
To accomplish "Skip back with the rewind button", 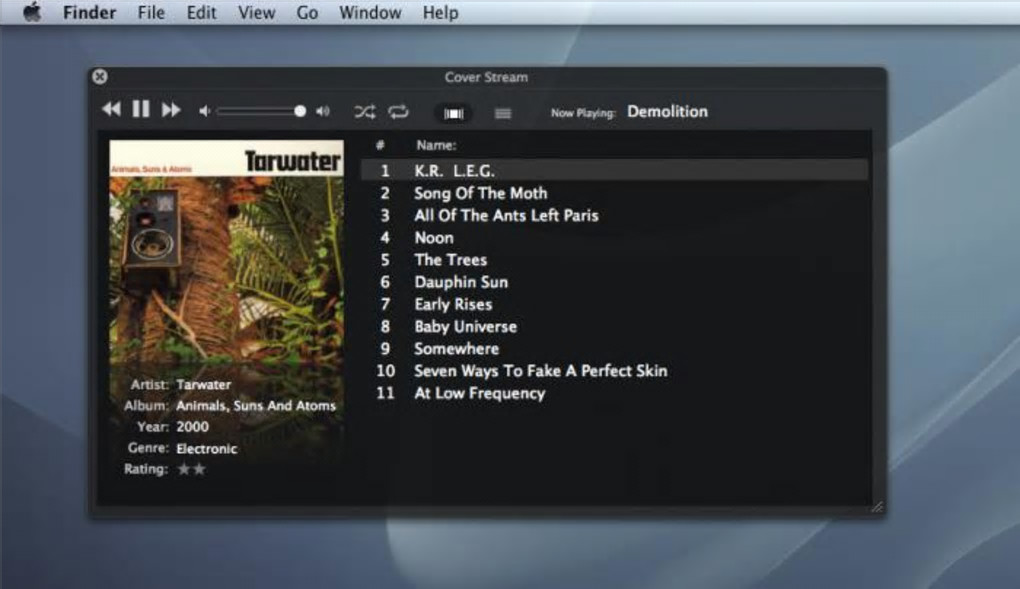I will [111, 109].
